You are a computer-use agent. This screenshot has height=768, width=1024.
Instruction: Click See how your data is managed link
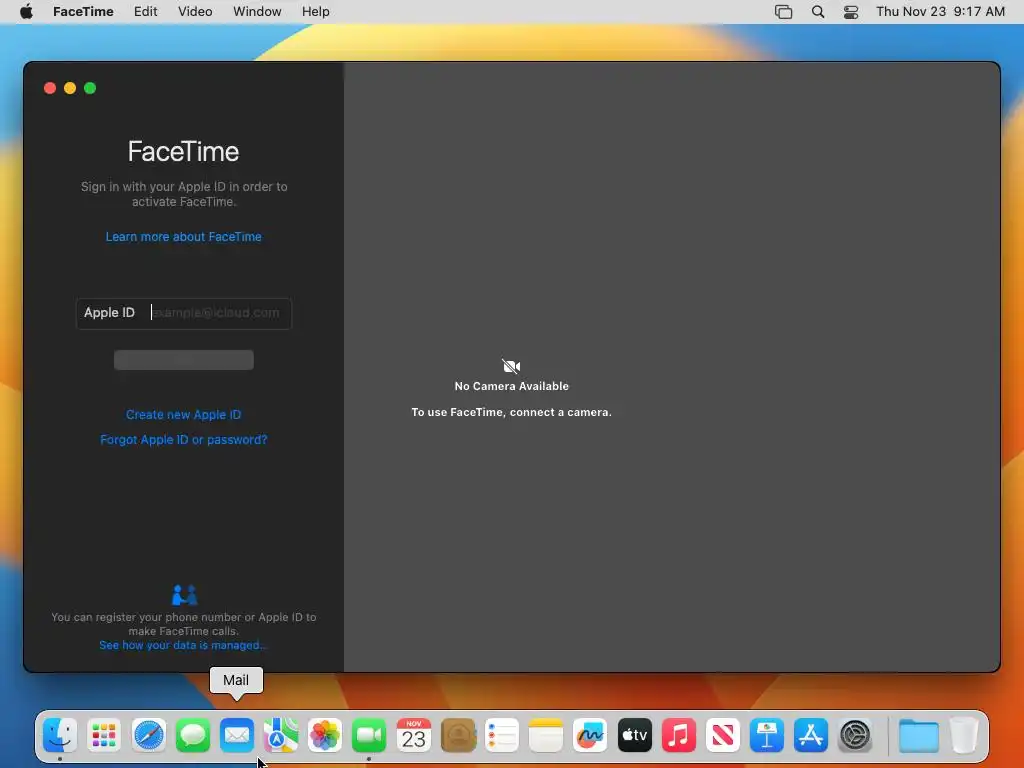pyautogui.click(x=183, y=645)
